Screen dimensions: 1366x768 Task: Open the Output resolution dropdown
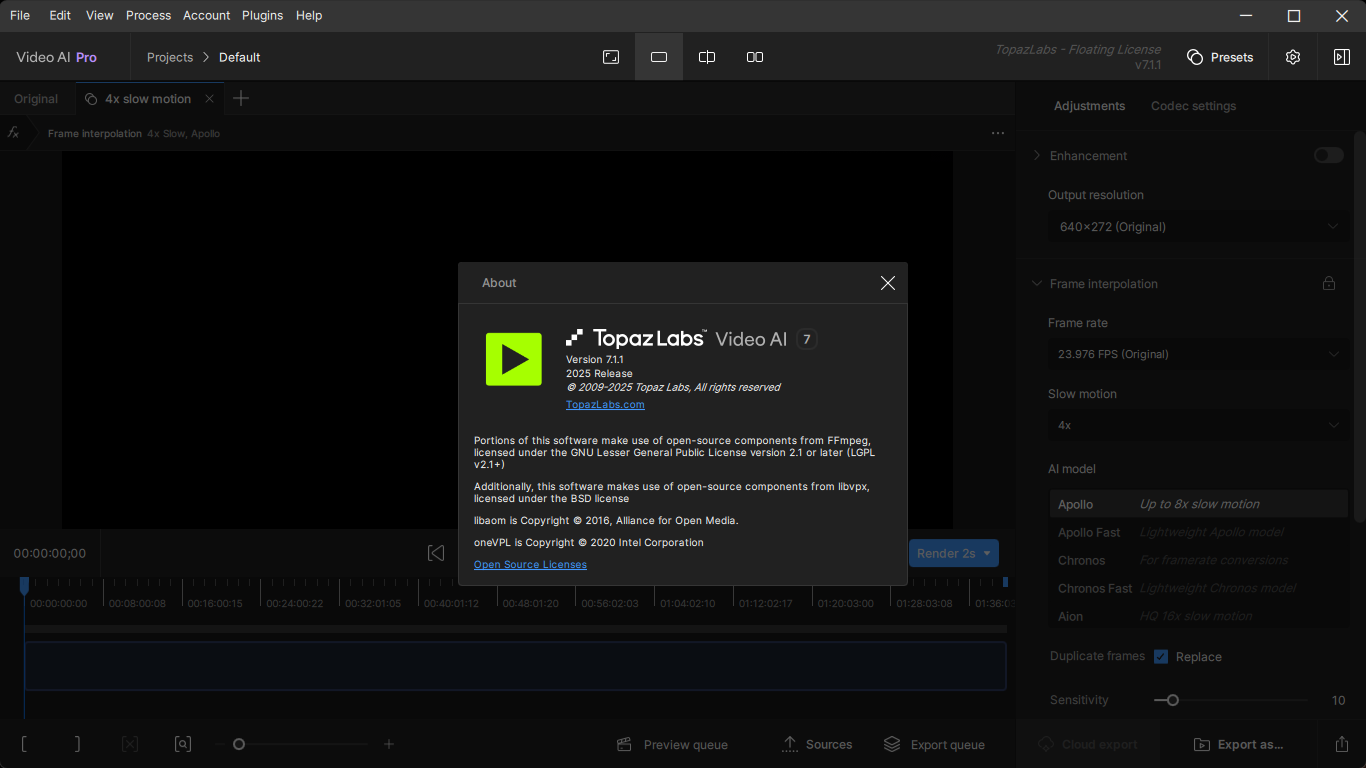point(1197,227)
